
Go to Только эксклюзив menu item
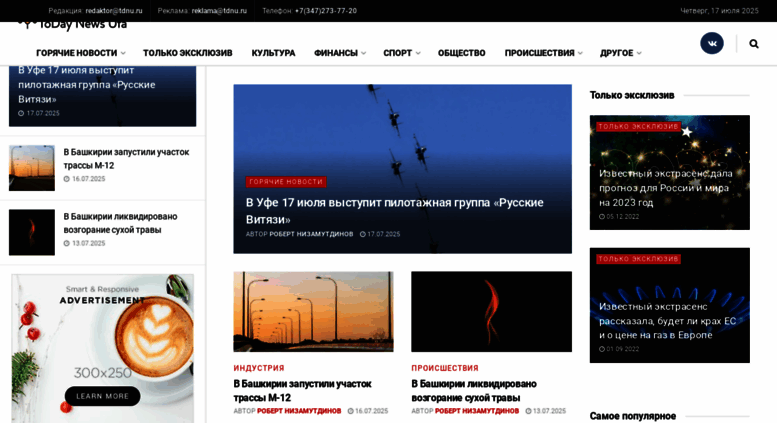188,53
